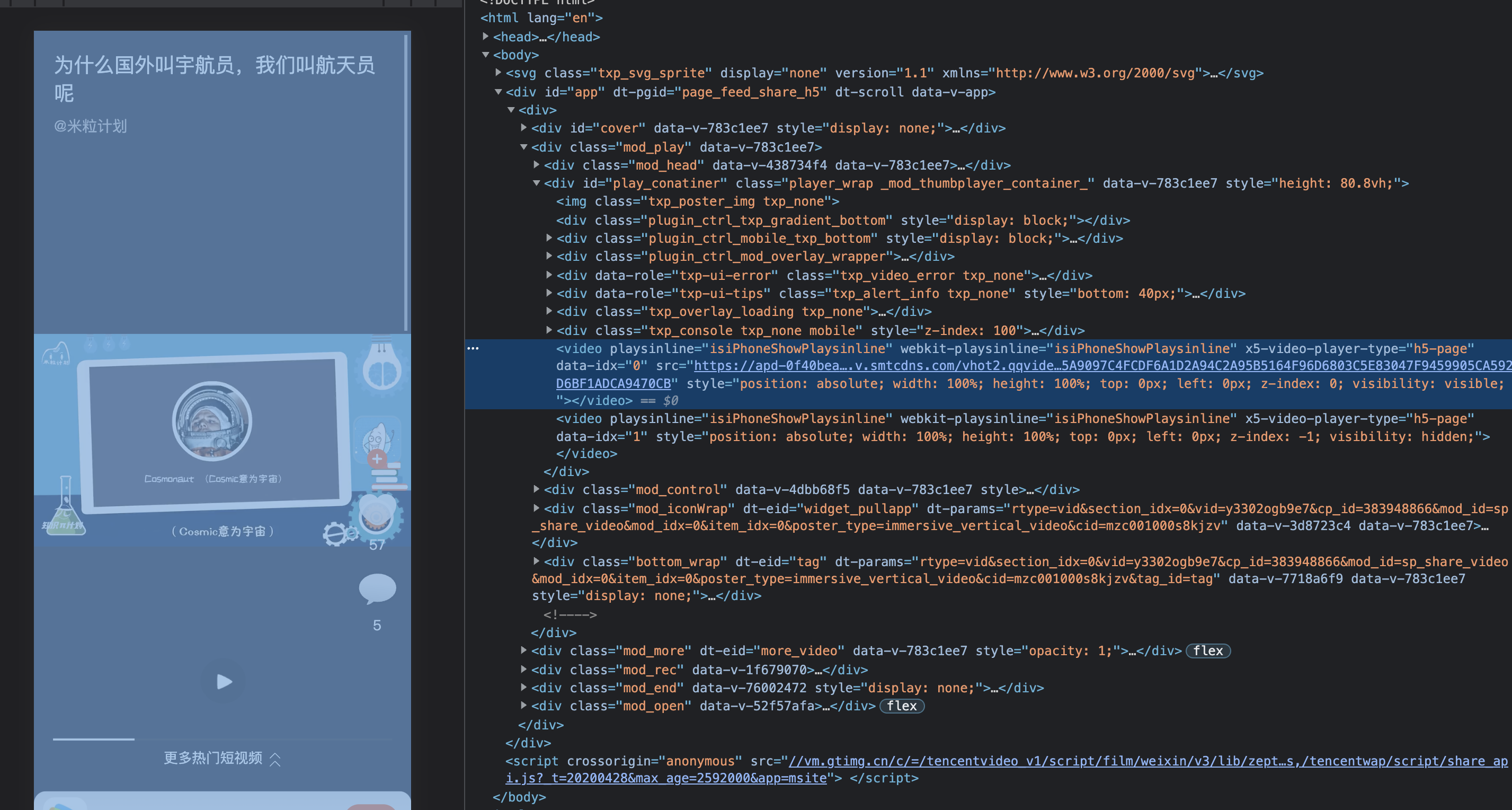Select the closing </body> tag row
Viewport: 1512px width, 810px height.
(x=520, y=797)
